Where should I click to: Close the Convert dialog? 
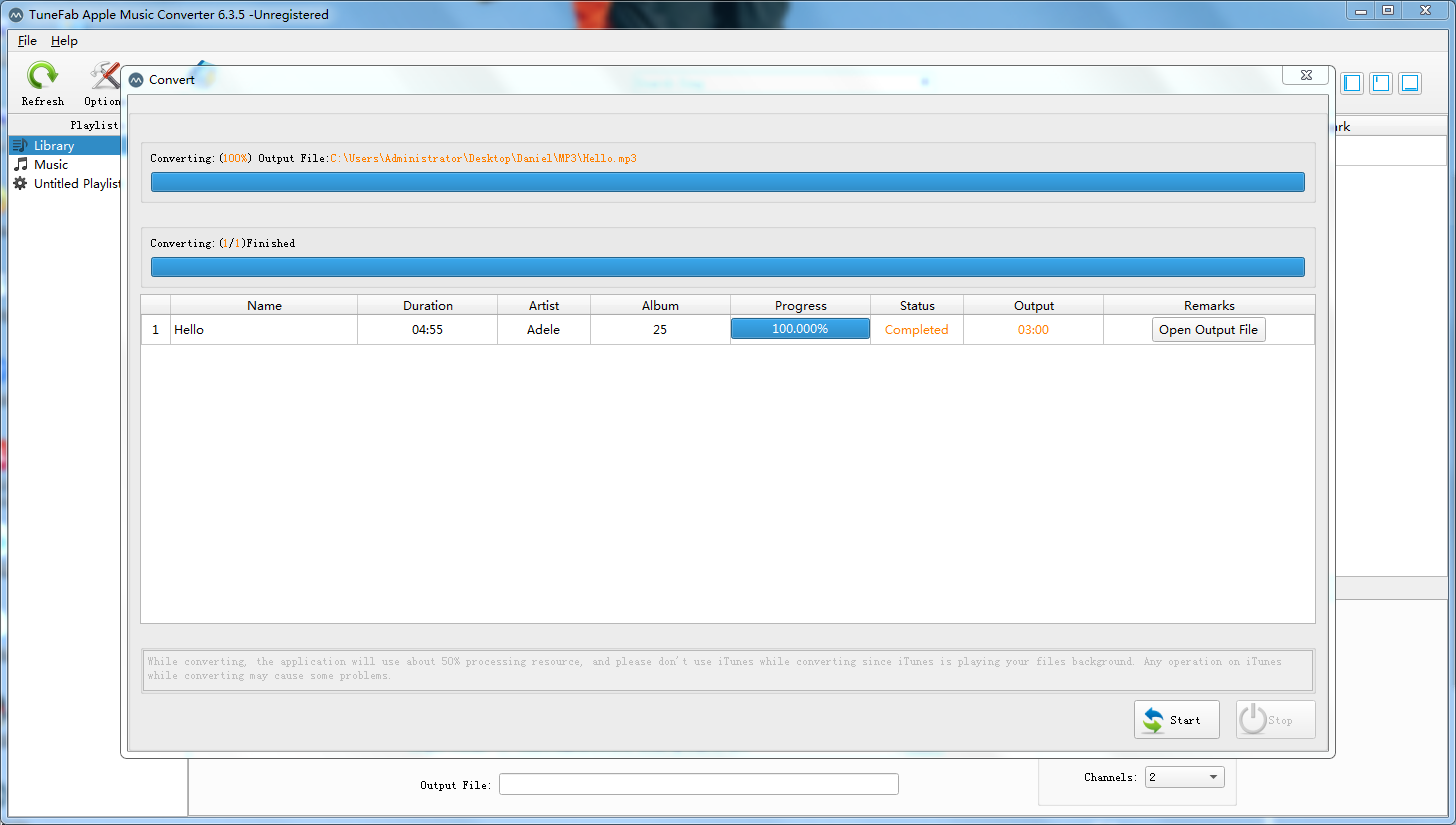click(1305, 76)
